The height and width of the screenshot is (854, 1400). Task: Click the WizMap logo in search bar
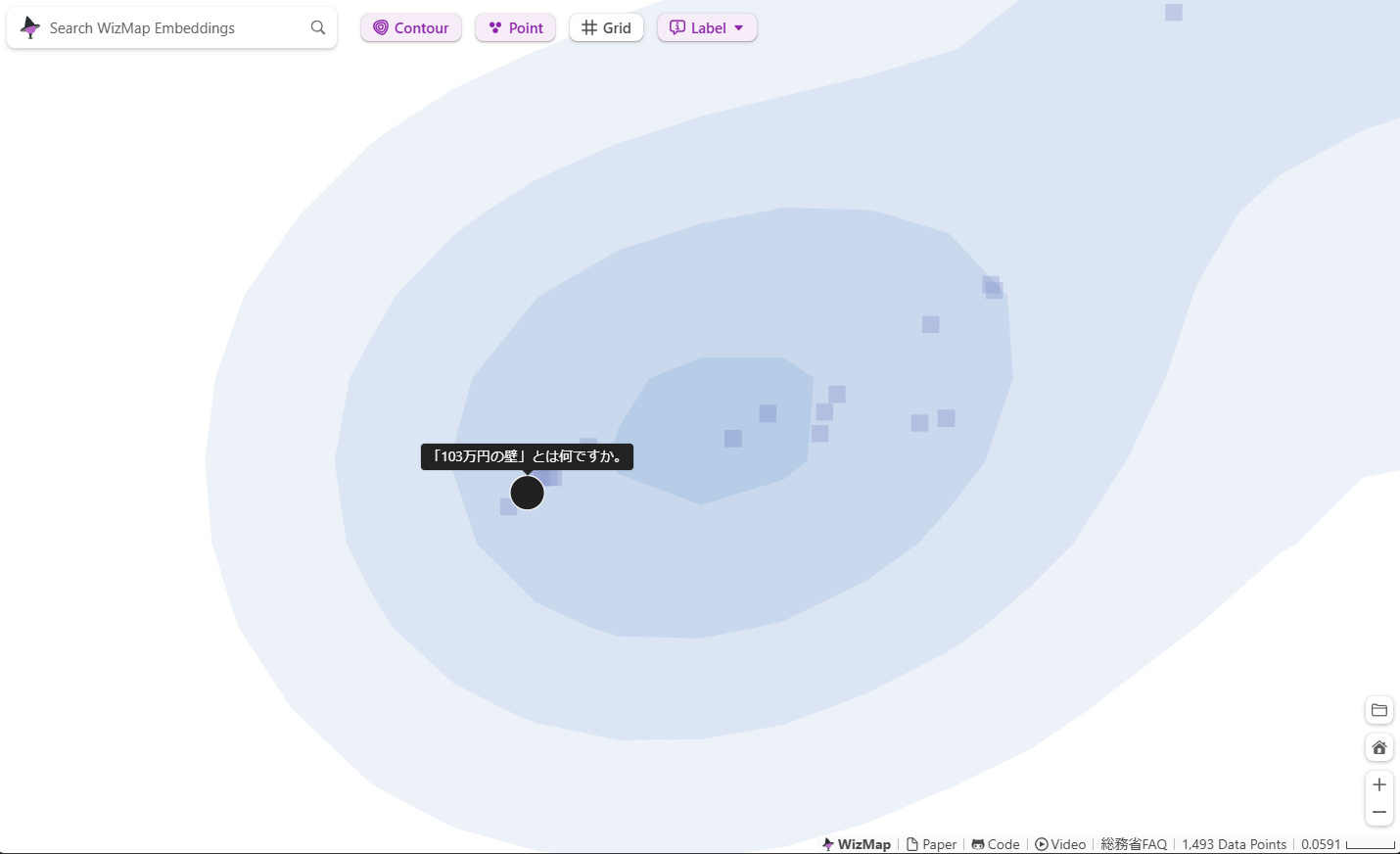pyautogui.click(x=30, y=27)
